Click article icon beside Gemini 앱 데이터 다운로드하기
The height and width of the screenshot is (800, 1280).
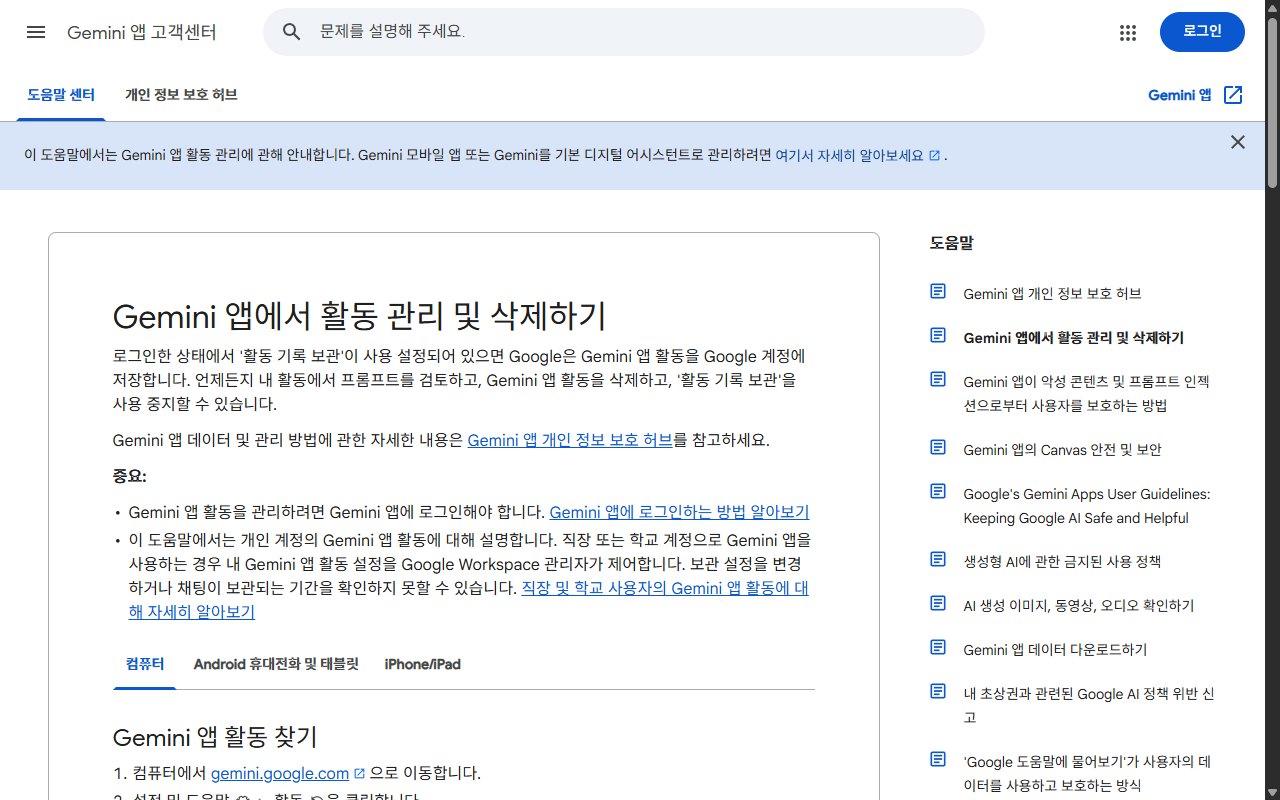(x=938, y=647)
